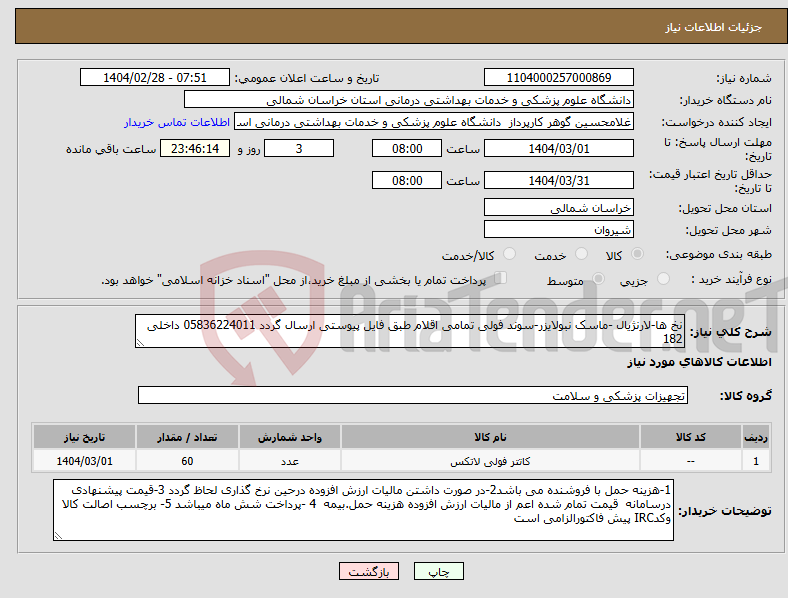Select the متوسط purchase type radio
Image resolution: width=788 pixels, height=598 pixels.
[x=598, y=279]
